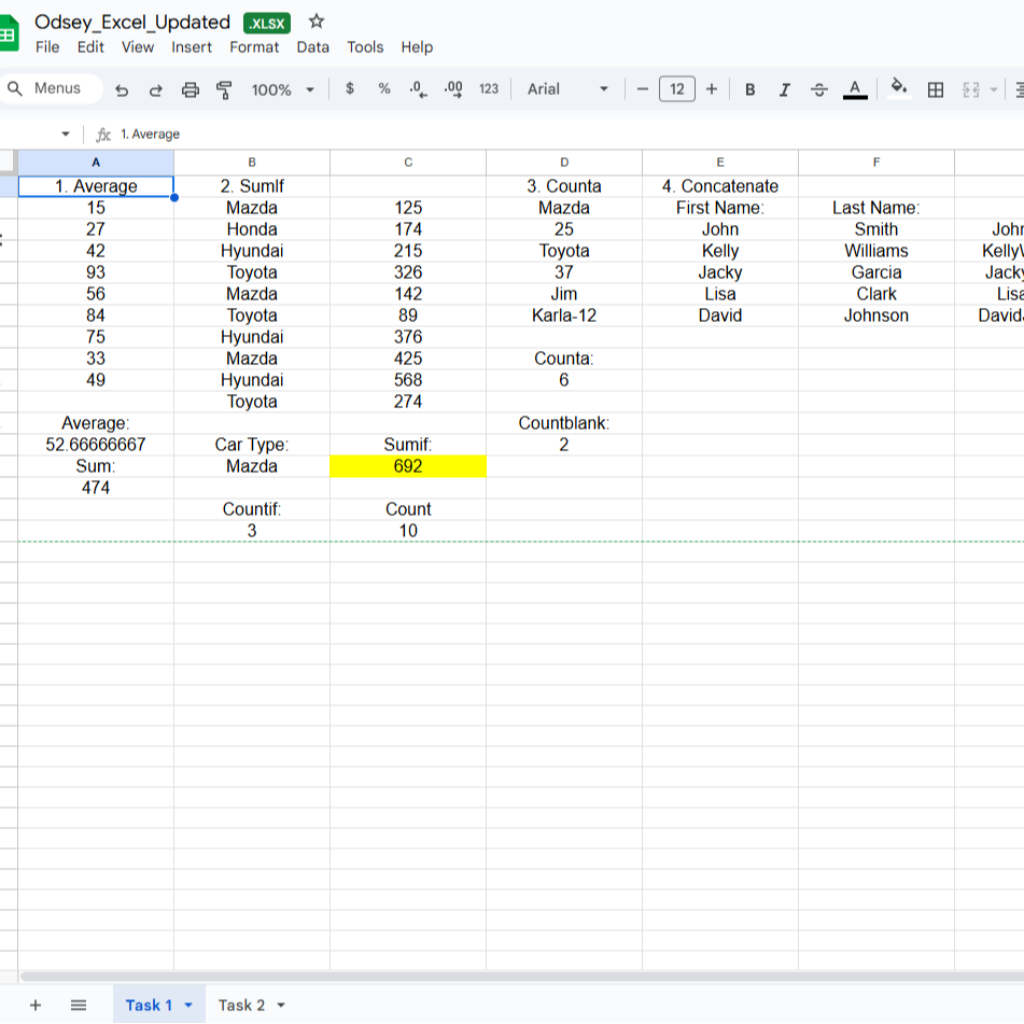1024x1024 pixels.
Task: Toggle Strikethrough formatting
Action: [819, 90]
